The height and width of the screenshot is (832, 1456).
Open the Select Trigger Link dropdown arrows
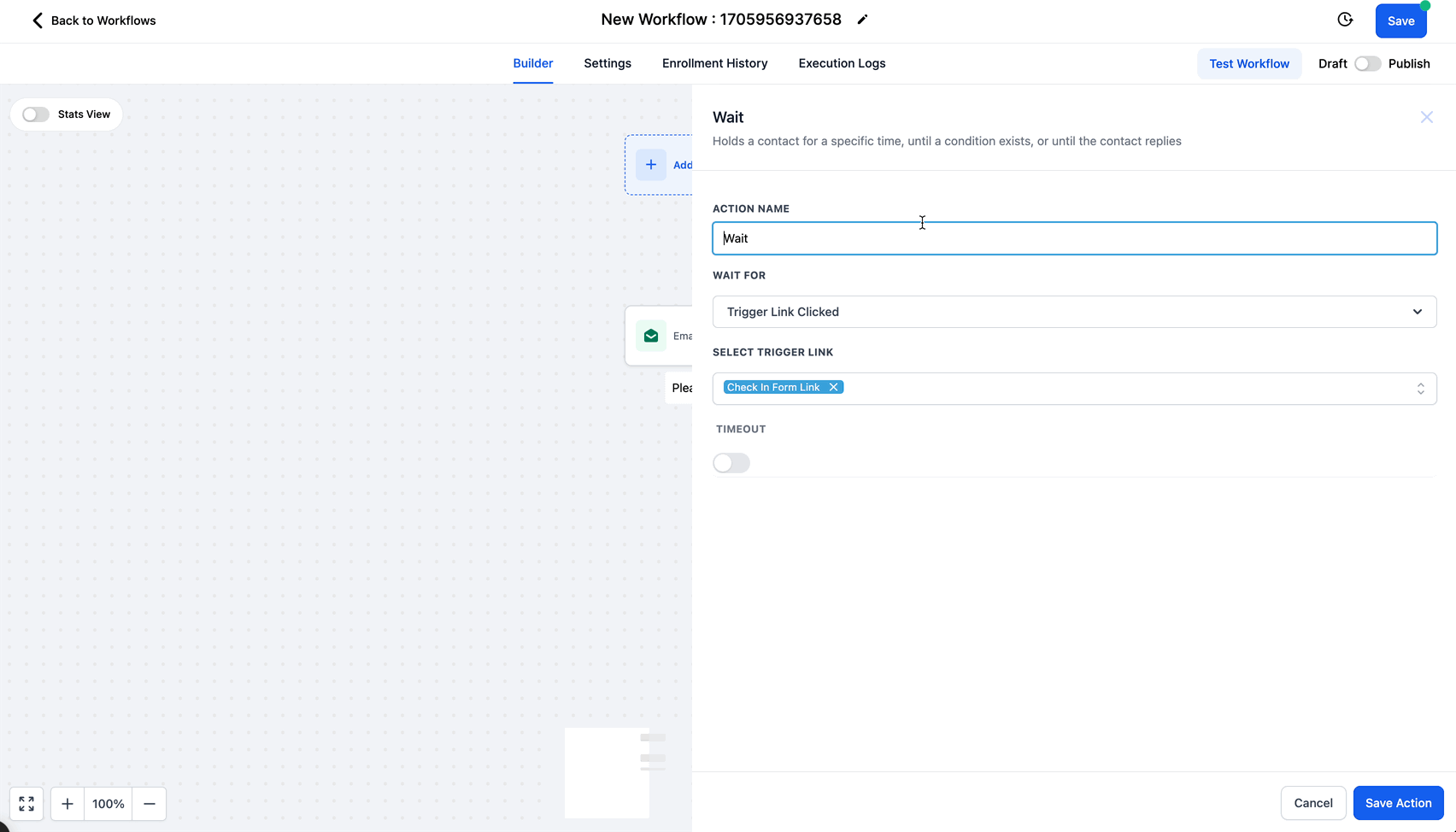[x=1420, y=389]
